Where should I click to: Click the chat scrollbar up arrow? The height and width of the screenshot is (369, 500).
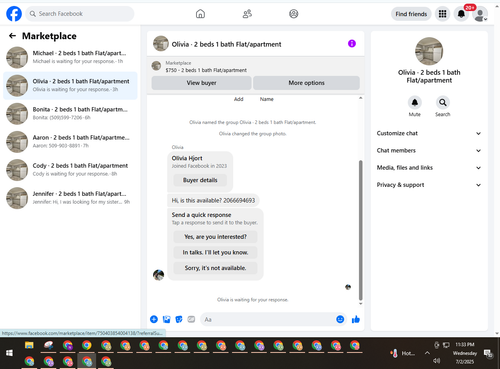[x=360, y=98]
